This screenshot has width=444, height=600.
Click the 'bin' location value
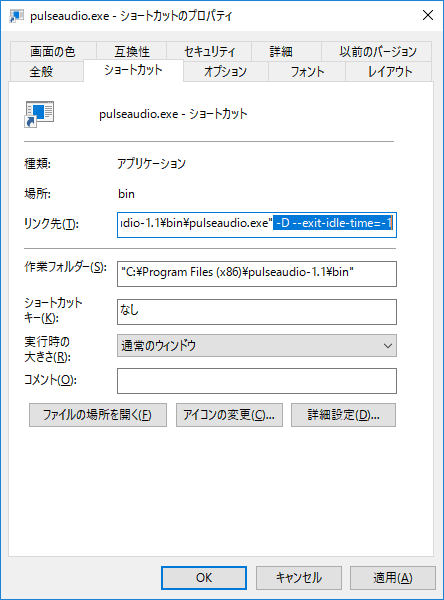[x=126, y=194]
